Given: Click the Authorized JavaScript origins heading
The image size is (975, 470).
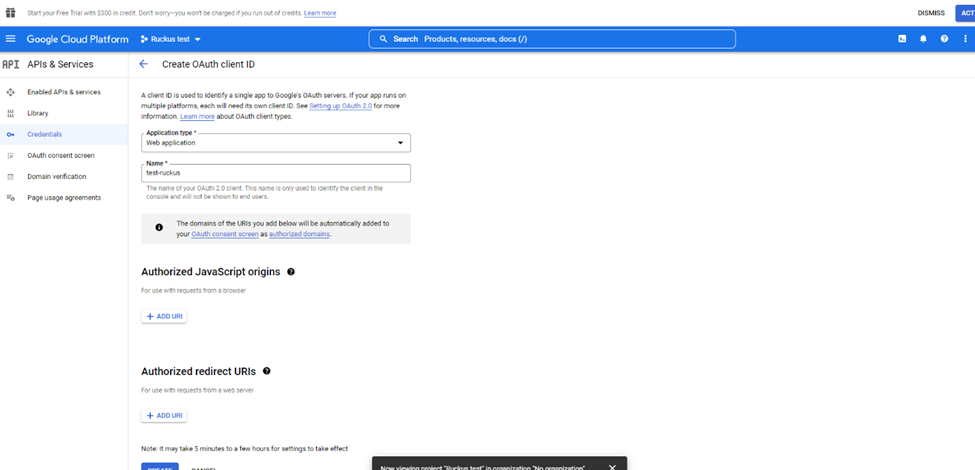Looking at the screenshot, I should pos(211,272).
